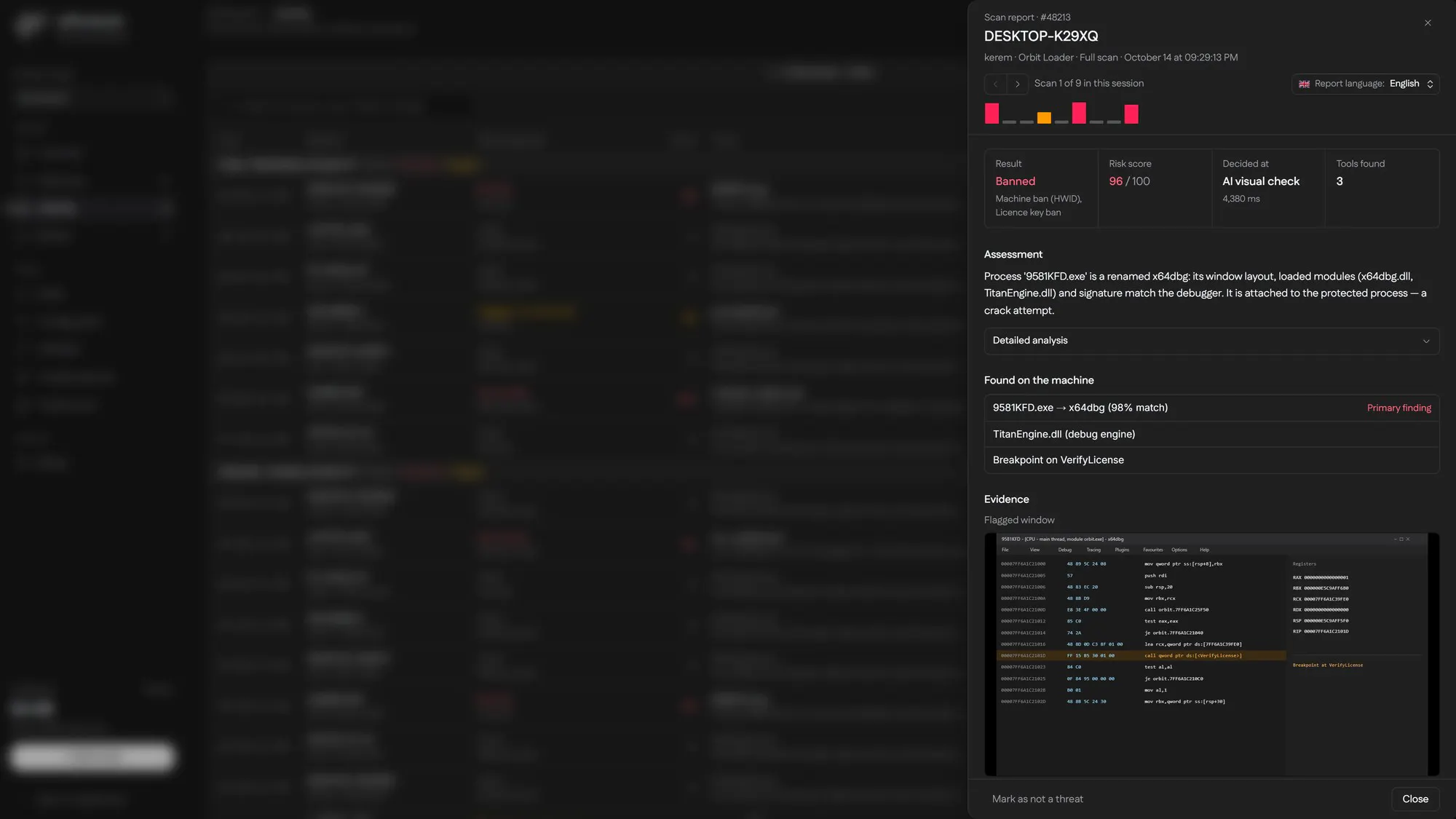
Task: Click Mark as not a threat
Action: point(1037,799)
